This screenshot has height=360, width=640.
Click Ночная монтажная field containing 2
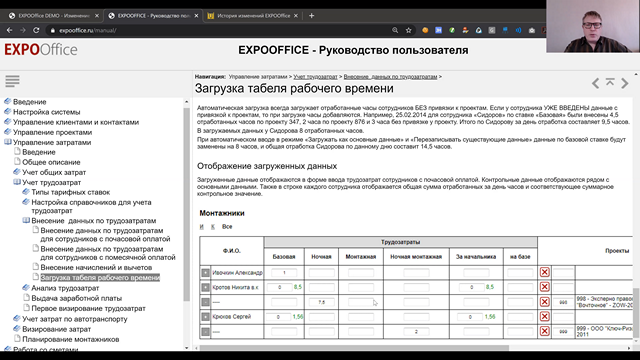[x=416, y=331]
